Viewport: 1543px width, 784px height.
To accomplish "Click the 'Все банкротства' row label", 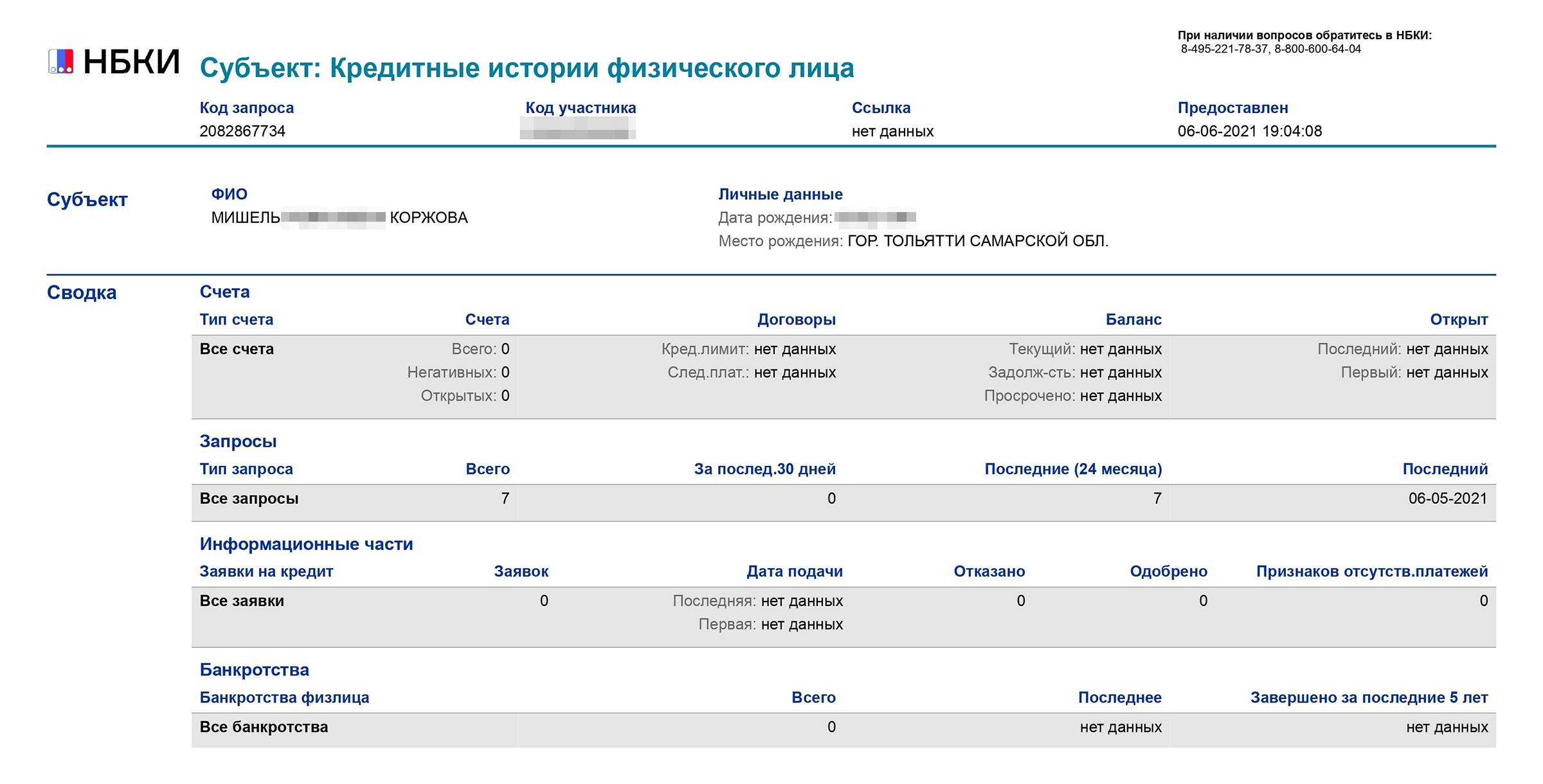I will 264,727.
